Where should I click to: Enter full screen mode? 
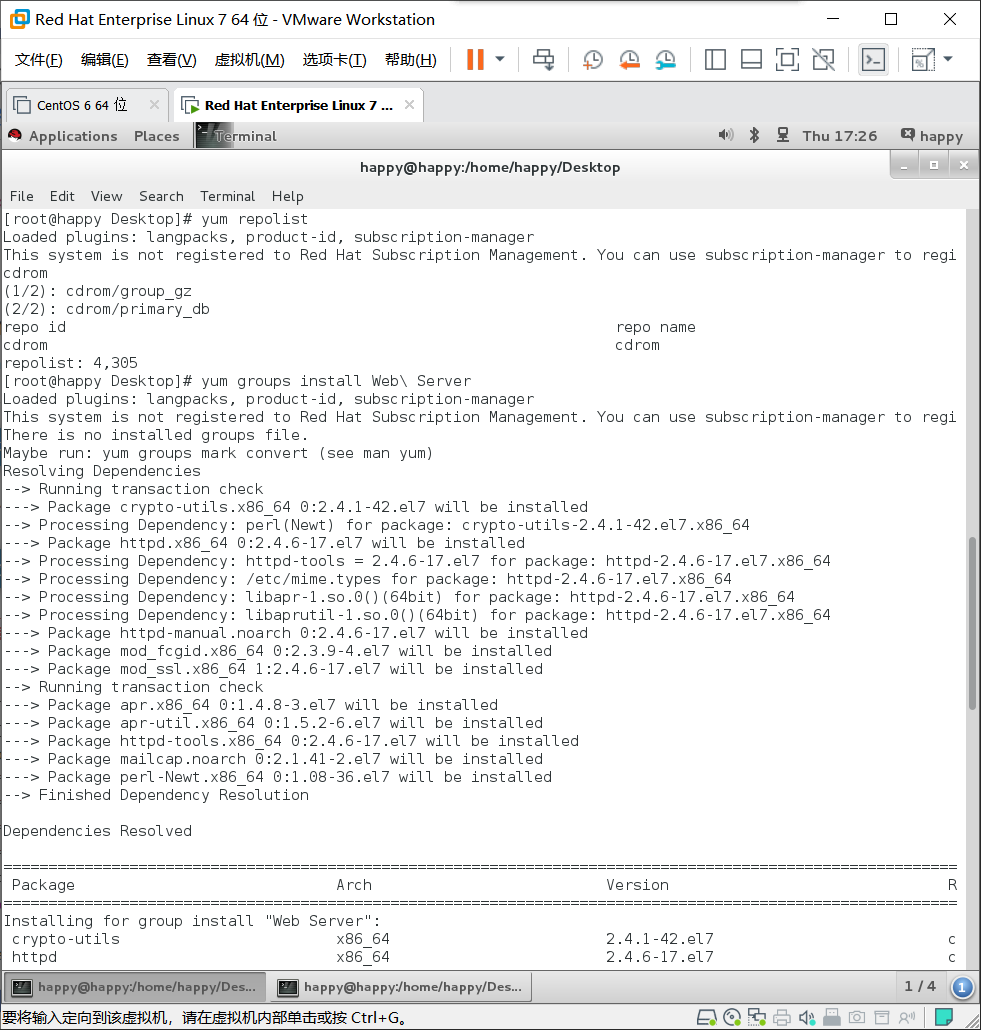click(x=787, y=60)
